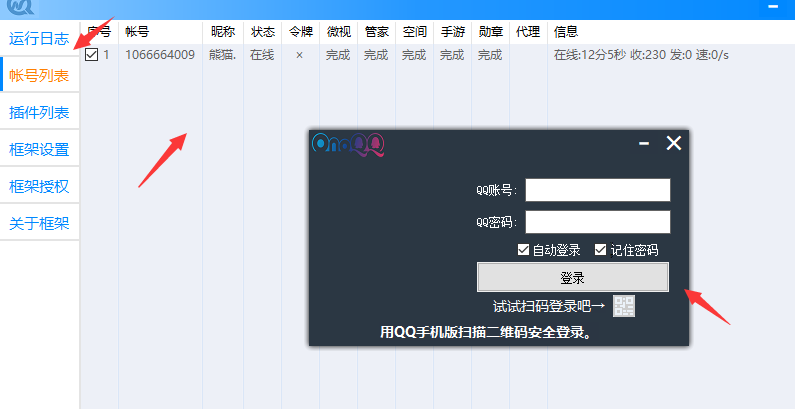Click the 在线 status cell
795x409 pixels.
pyautogui.click(x=262, y=55)
